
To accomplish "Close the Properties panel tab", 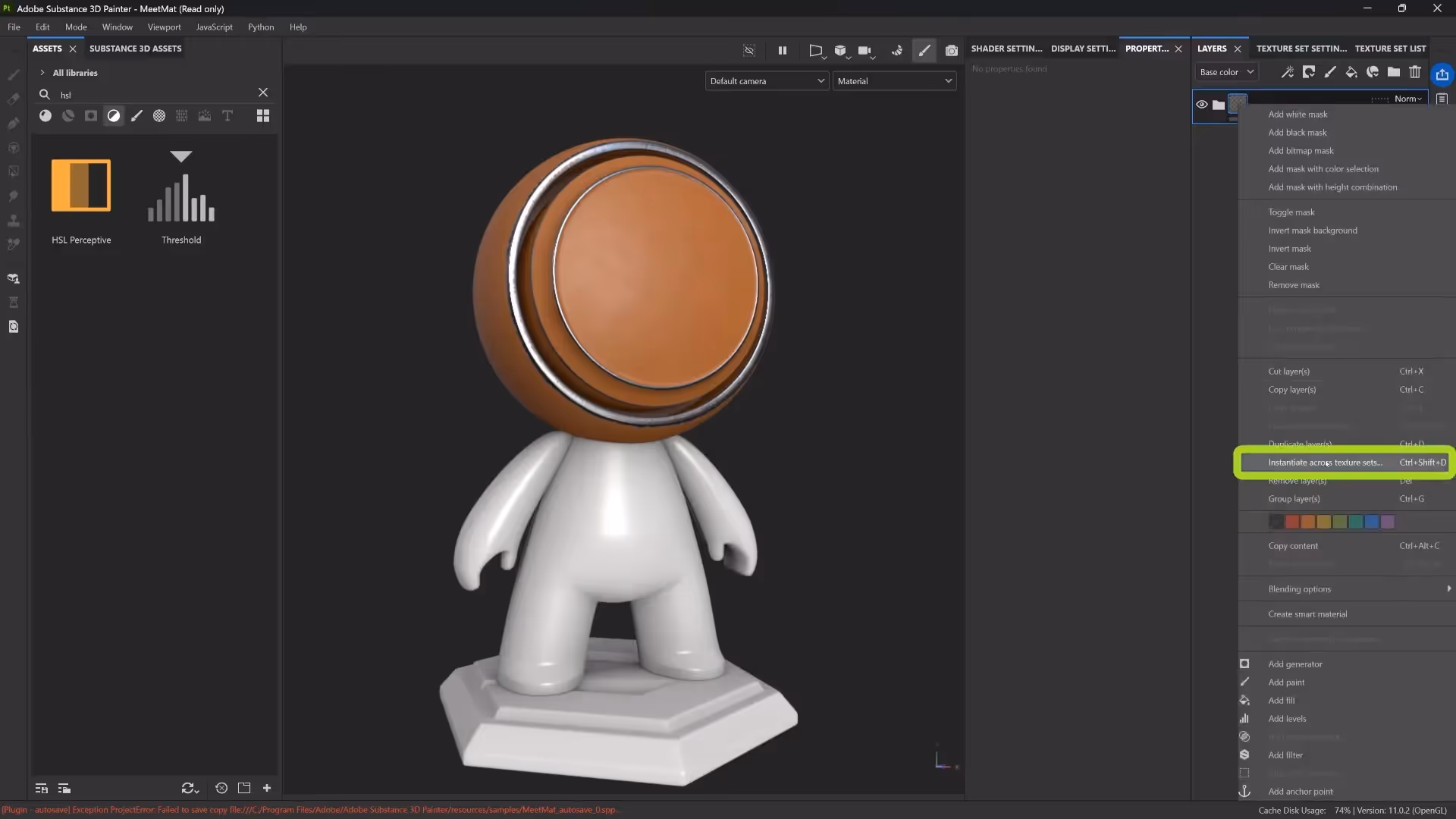I will [1178, 49].
